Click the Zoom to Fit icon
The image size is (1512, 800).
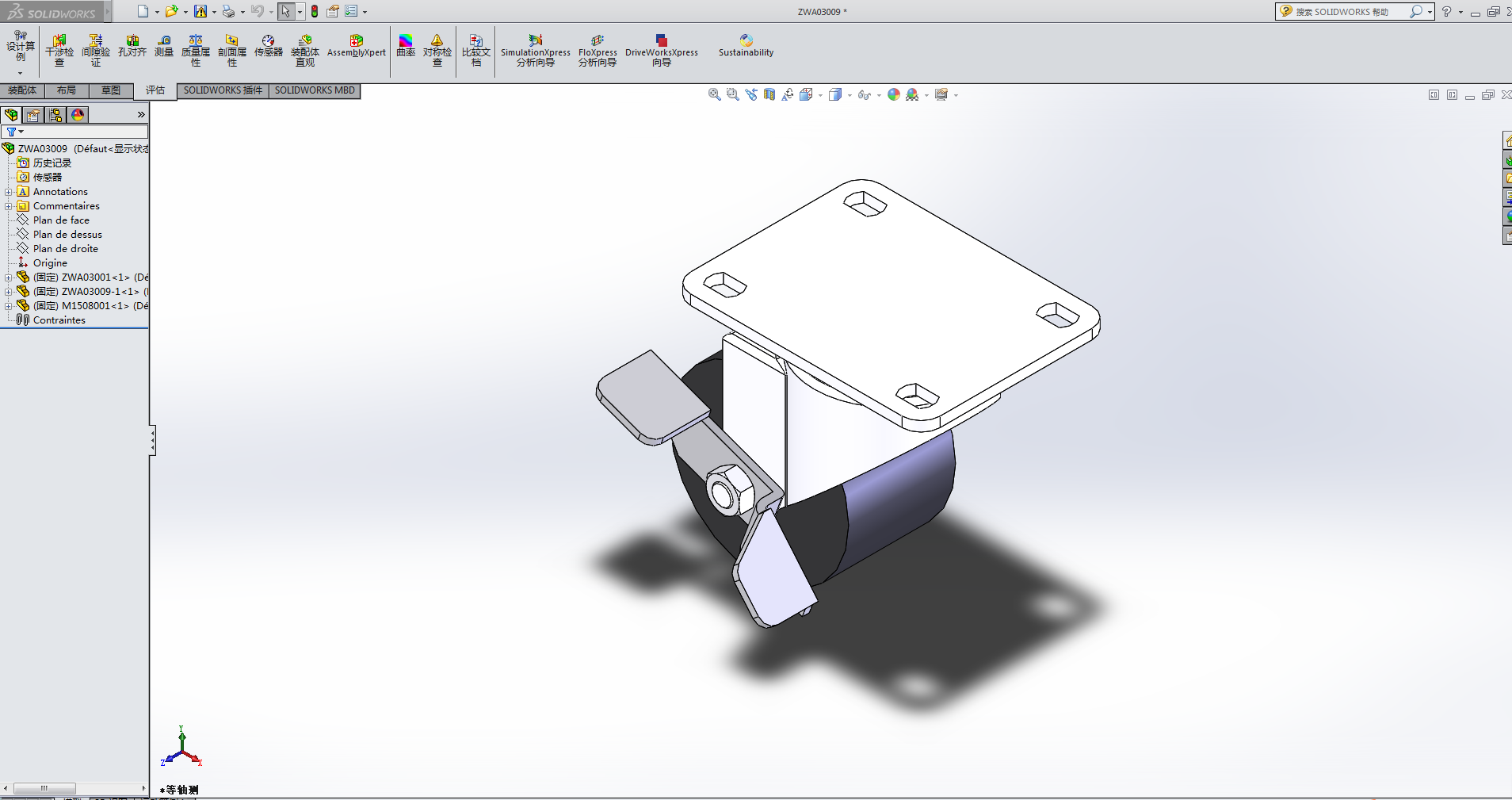coord(714,95)
